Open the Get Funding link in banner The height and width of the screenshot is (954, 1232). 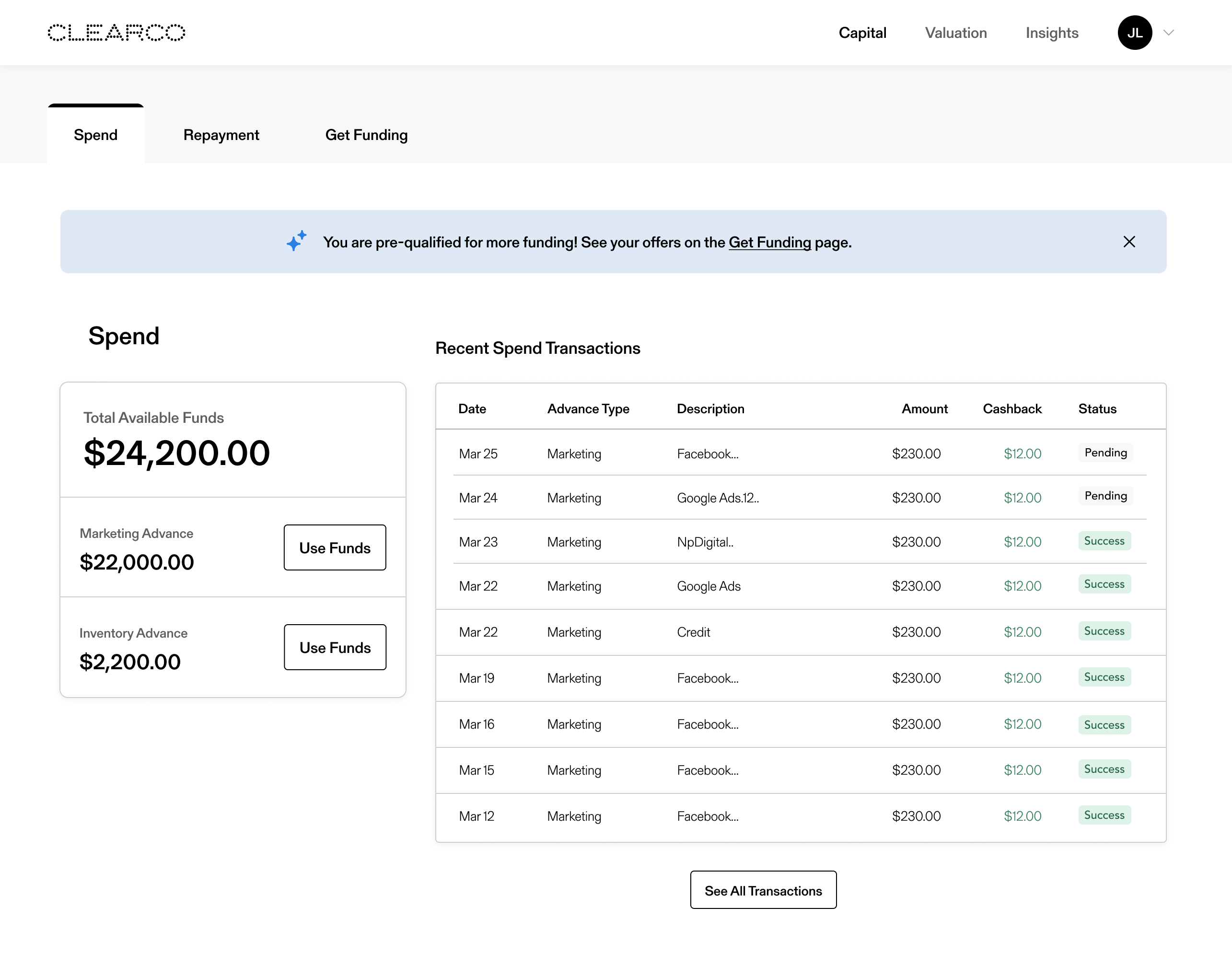coord(769,243)
